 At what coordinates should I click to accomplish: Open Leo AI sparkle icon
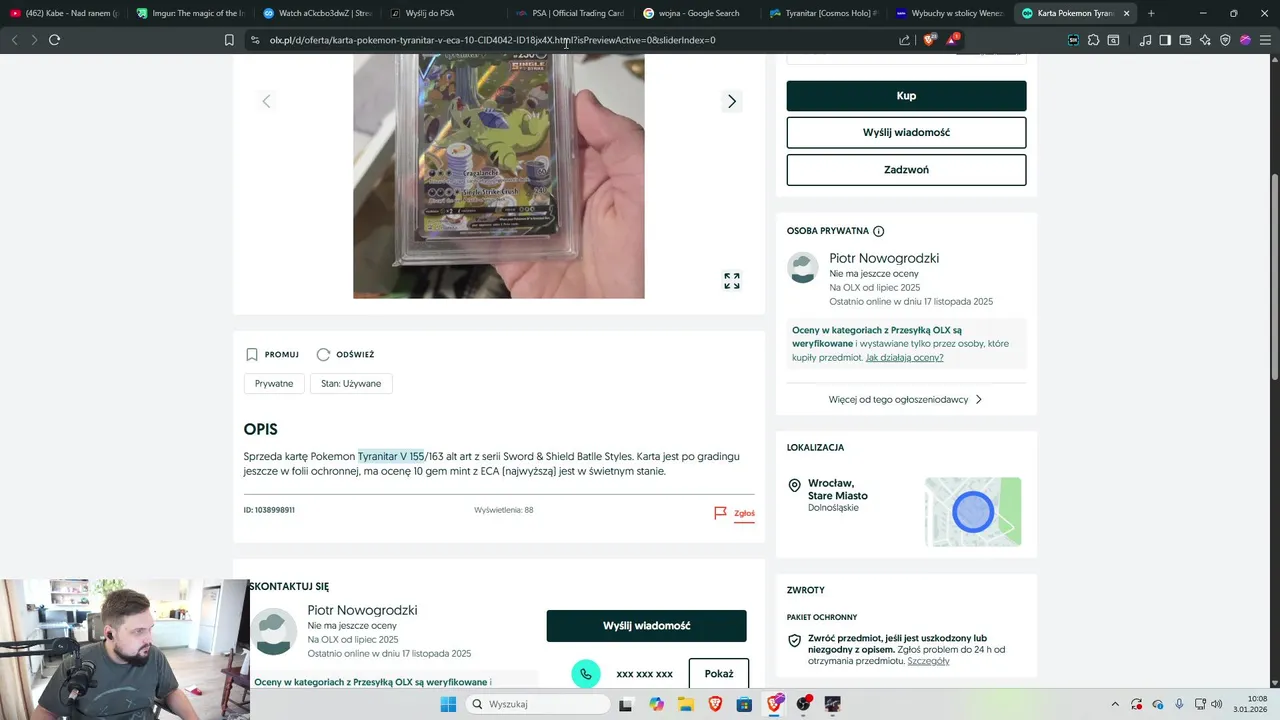point(1205,40)
